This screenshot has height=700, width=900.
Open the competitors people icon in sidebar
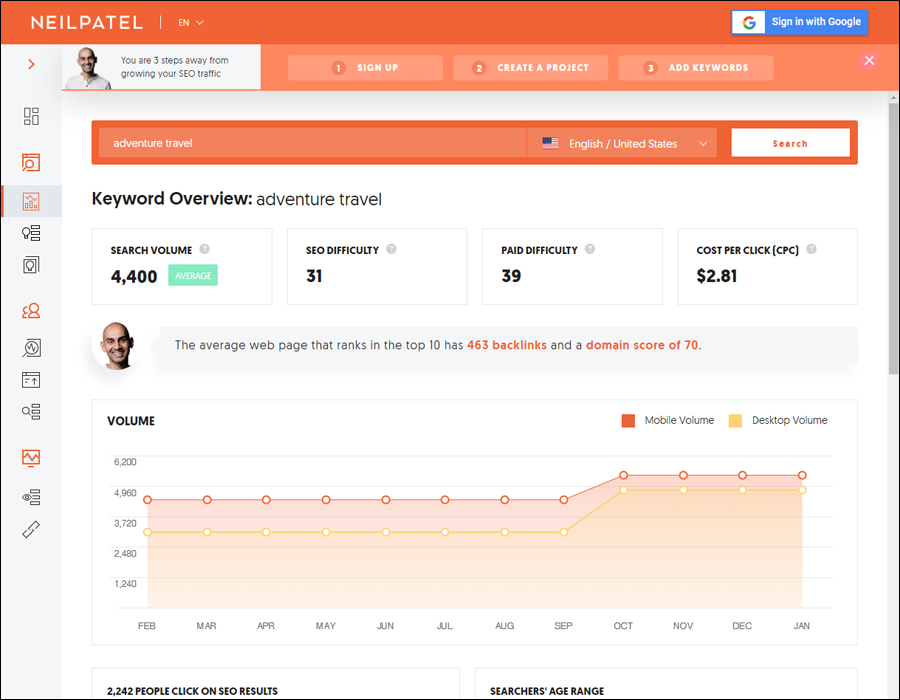click(31, 311)
